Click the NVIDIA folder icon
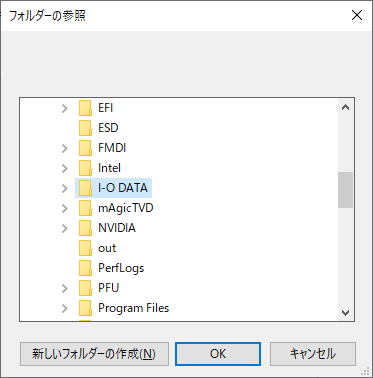Image resolution: width=373 pixels, height=378 pixels. (x=85, y=228)
